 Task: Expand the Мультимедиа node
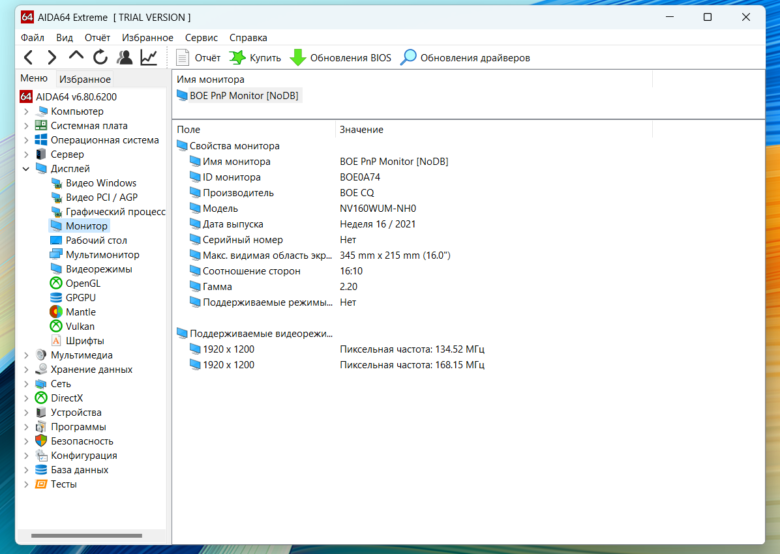point(26,355)
